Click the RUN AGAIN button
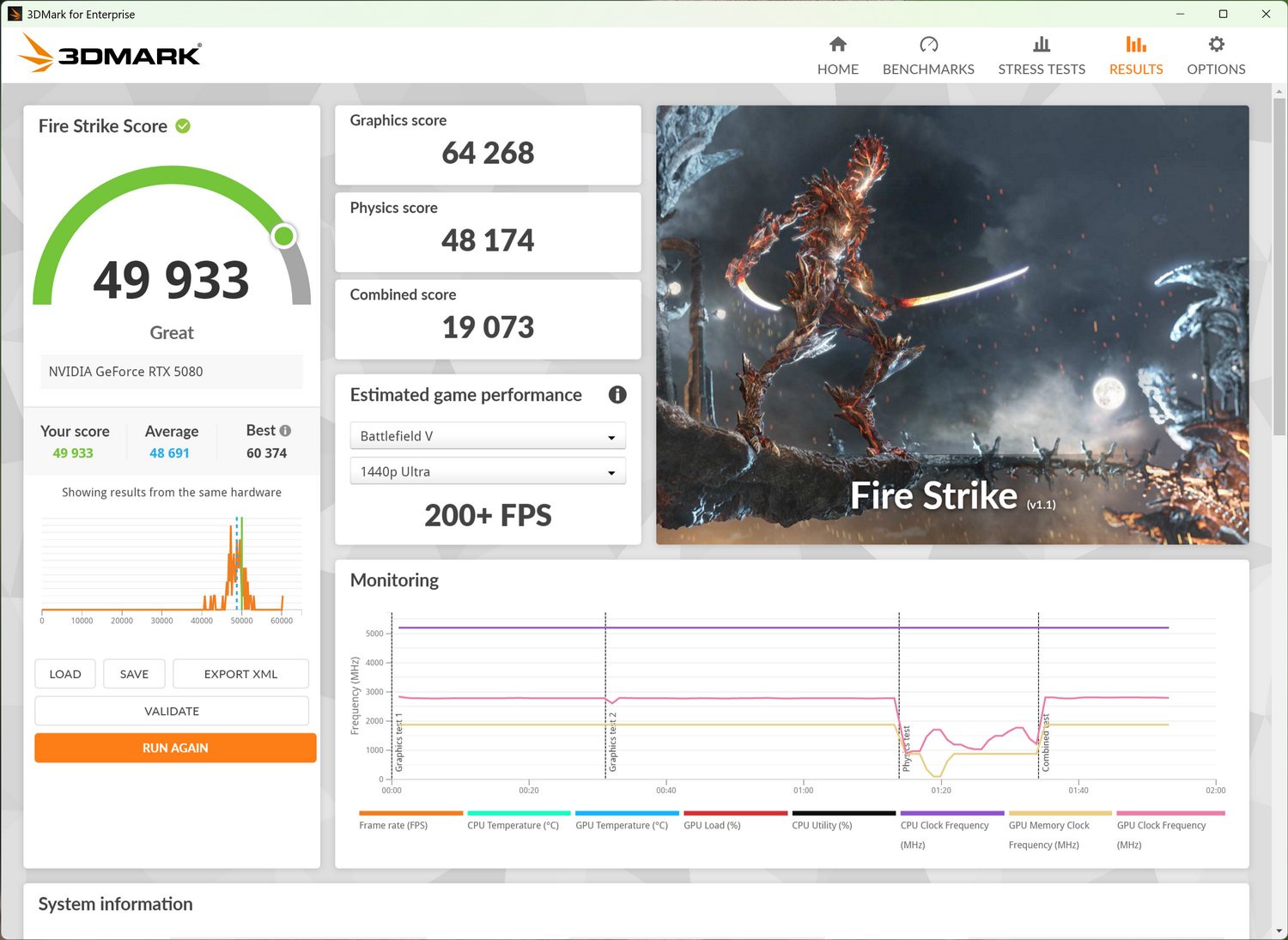Image resolution: width=1288 pixels, height=940 pixels. (175, 748)
